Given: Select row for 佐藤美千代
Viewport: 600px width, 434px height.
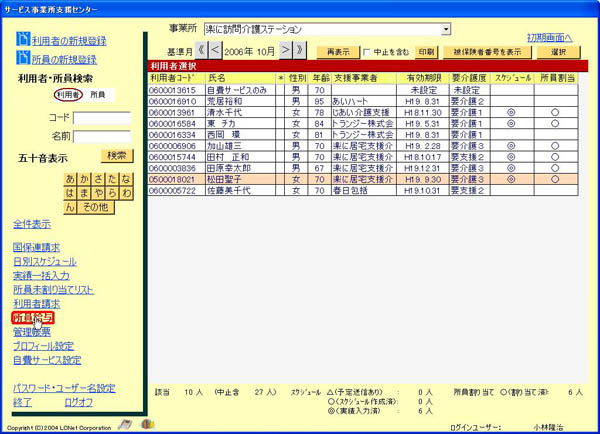Looking at the screenshot, I should pyautogui.click(x=363, y=190).
